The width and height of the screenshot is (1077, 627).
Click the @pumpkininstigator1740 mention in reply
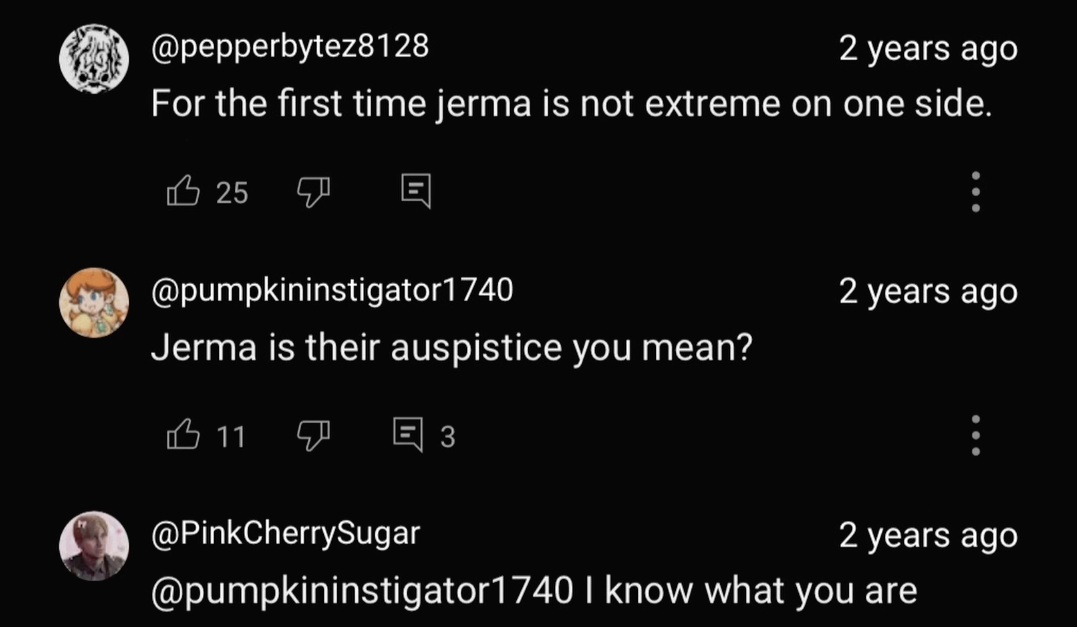click(x=361, y=591)
